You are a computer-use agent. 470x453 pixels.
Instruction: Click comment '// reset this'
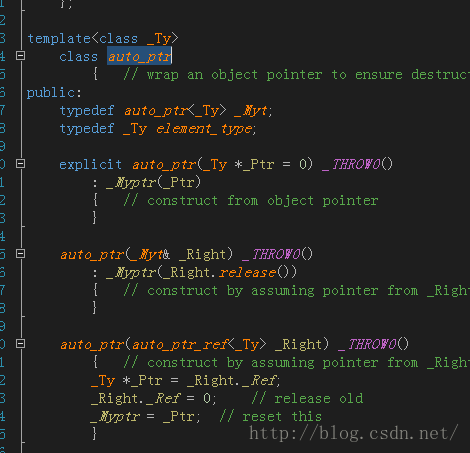coord(271,416)
